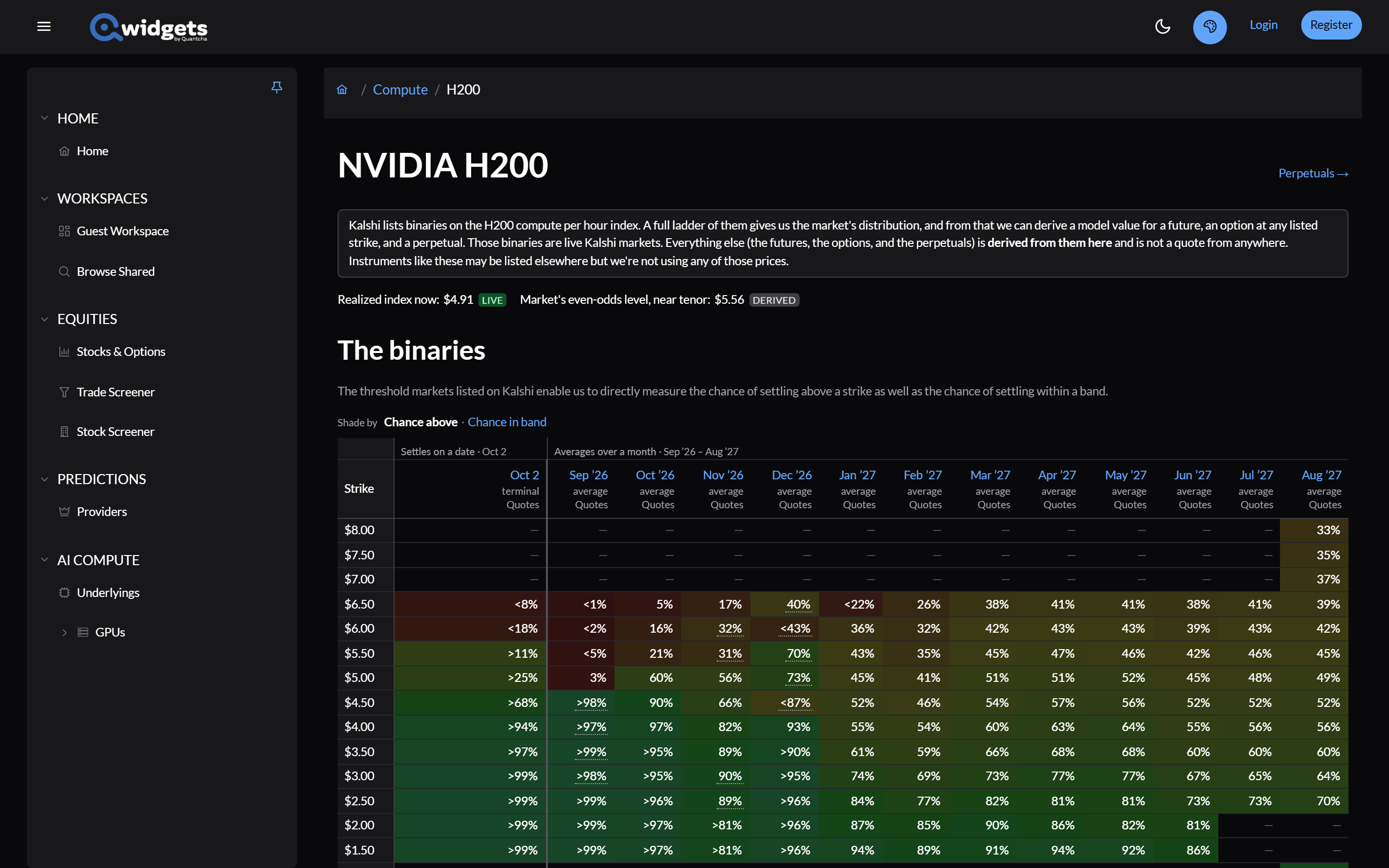Click the Qwidgets logo
The image size is (1389, 868).
[x=149, y=27]
